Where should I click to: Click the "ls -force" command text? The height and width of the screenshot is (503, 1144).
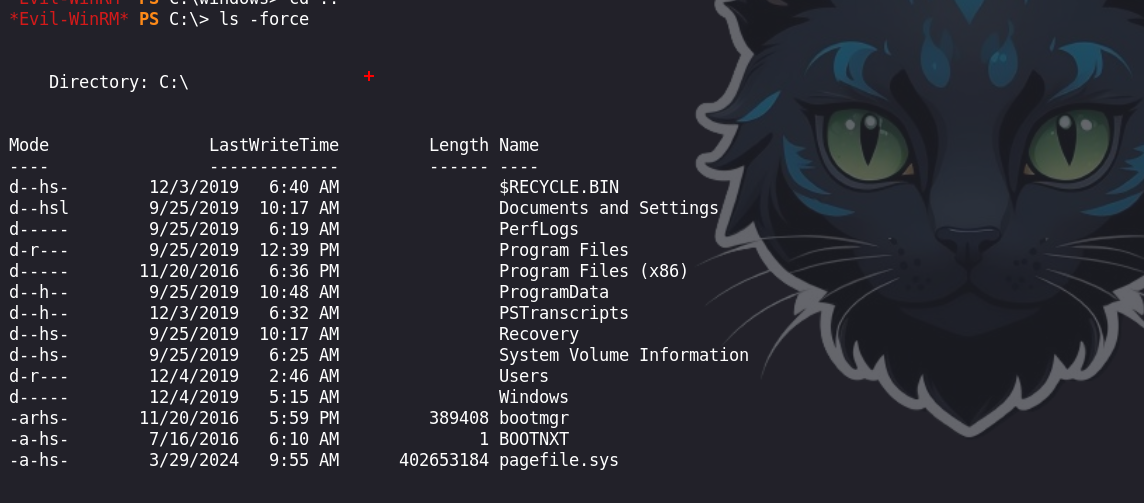[264, 19]
